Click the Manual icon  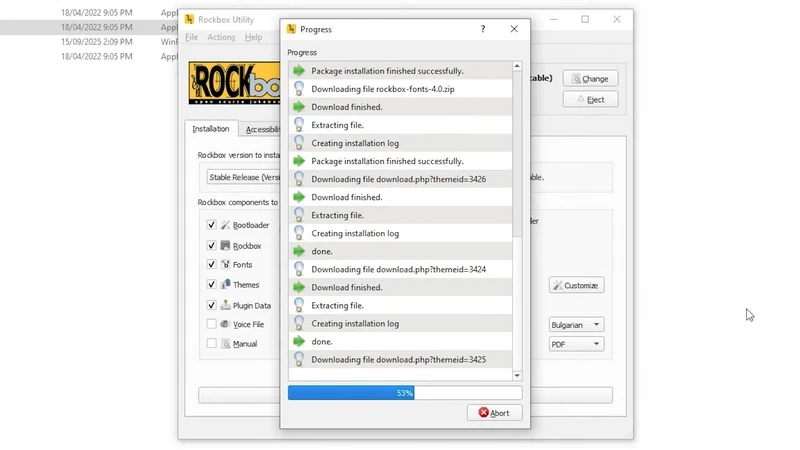coord(226,344)
